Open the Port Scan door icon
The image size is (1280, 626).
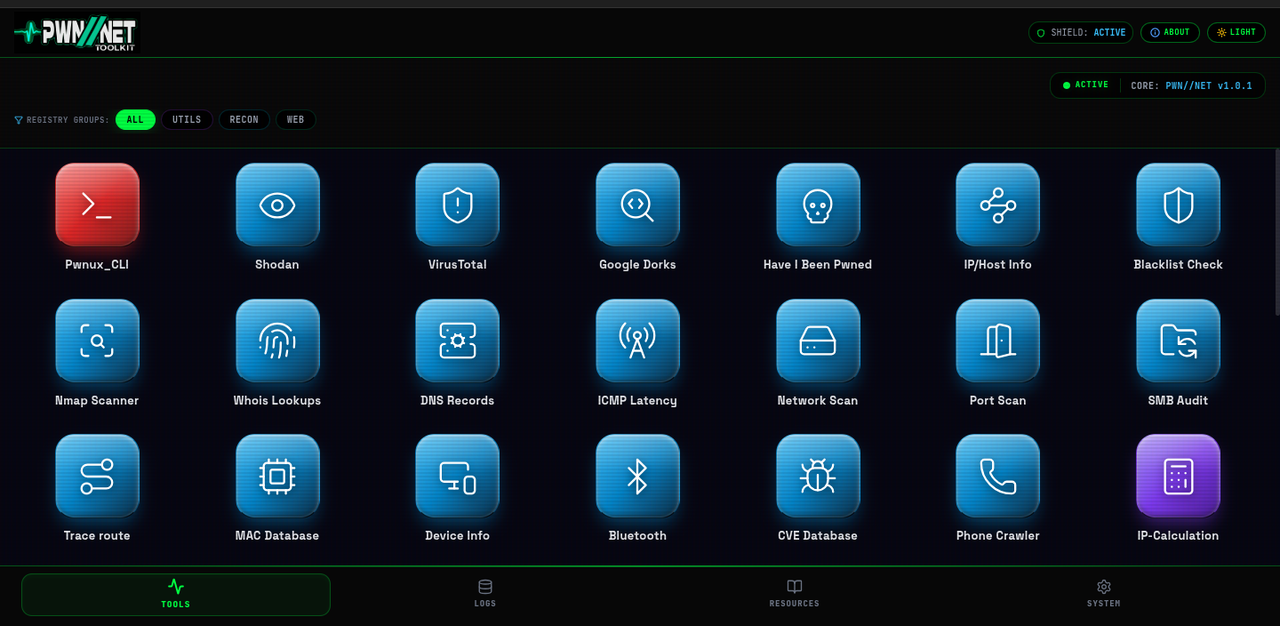pyautogui.click(x=997, y=341)
